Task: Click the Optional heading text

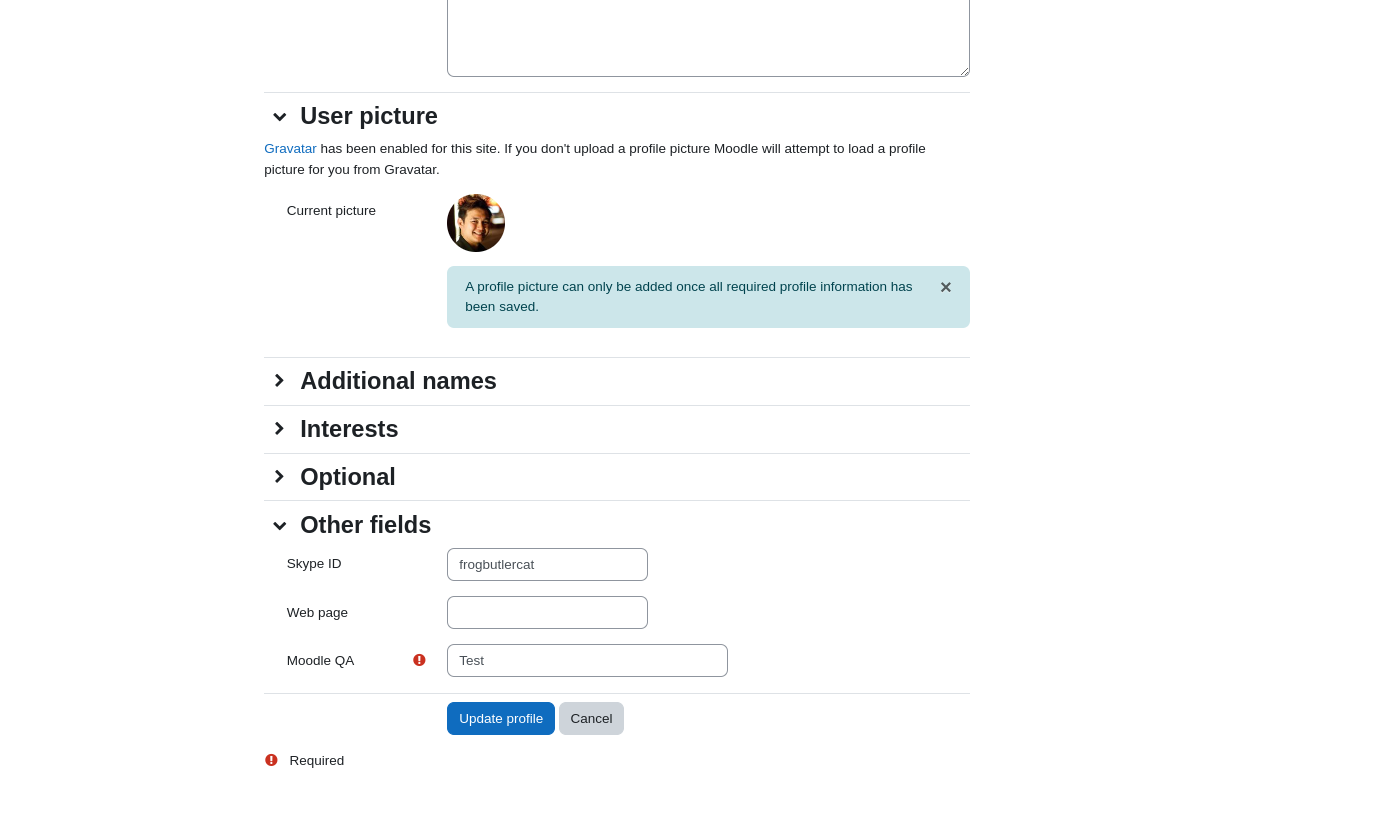Action: pyautogui.click(x=348, y=477)
